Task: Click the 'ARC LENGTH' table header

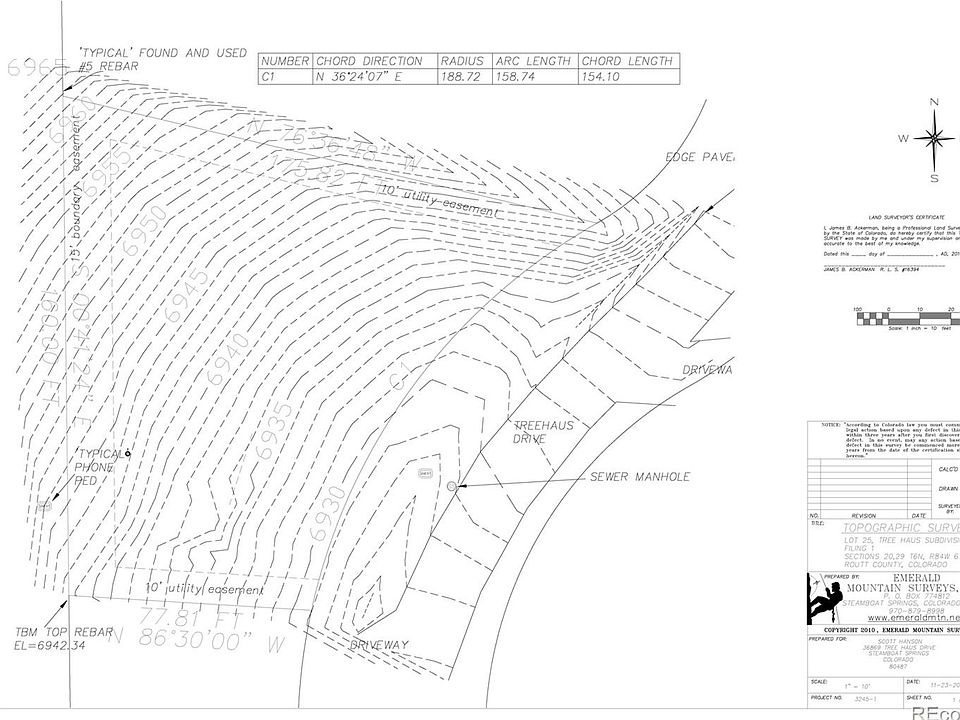Action: pos(533,61)
